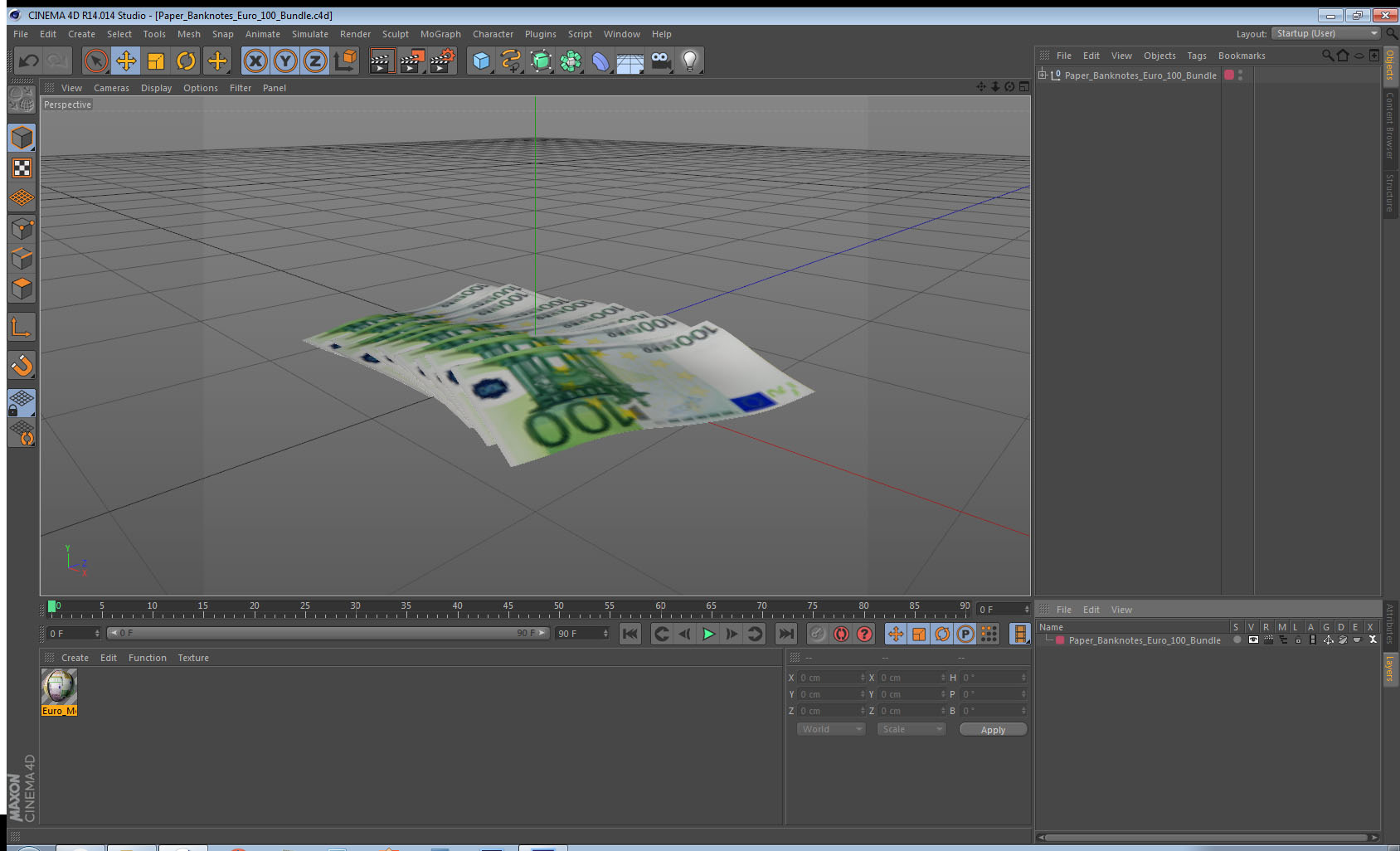Click the Undo arrow icon
The height and width of the screenshot is (851, 1400).
click(29, 61)
